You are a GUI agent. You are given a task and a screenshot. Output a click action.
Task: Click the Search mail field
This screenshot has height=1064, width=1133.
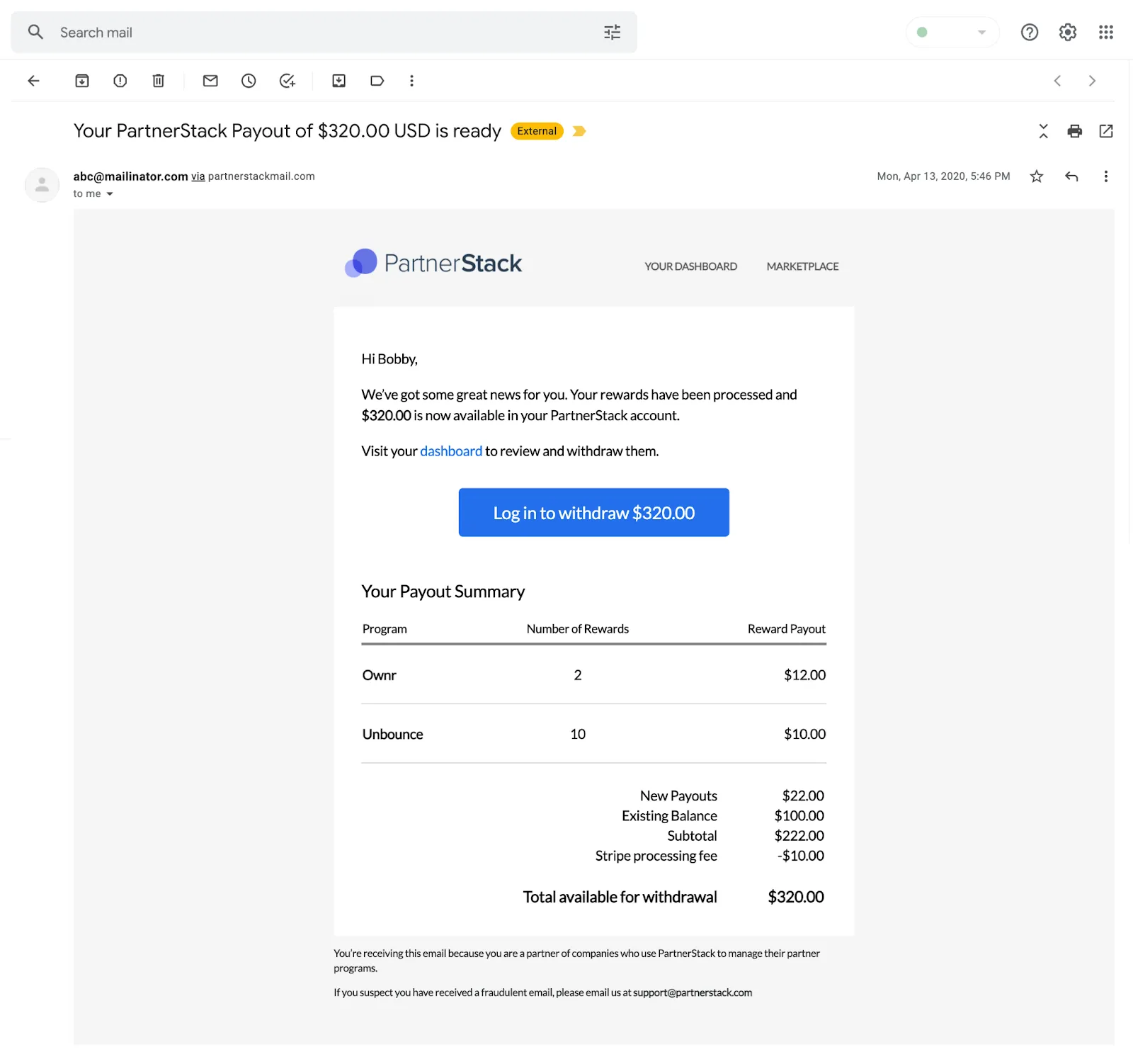(x=324, y=32)
